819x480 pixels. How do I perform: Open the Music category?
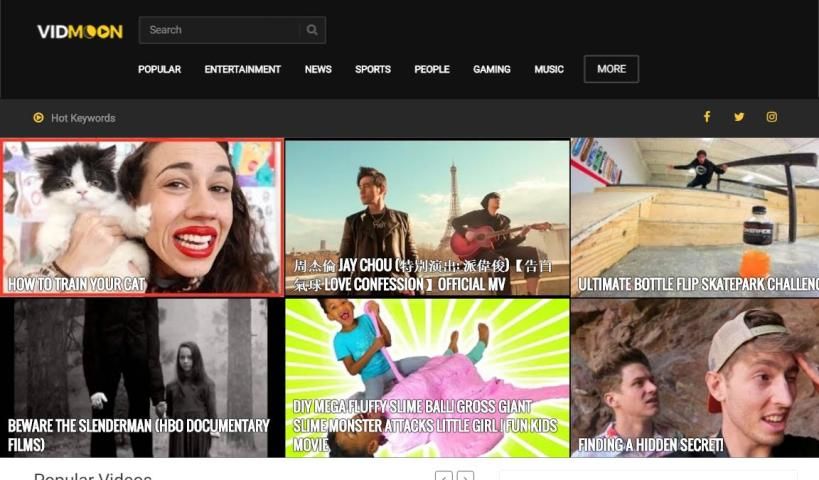click(549, 70)
